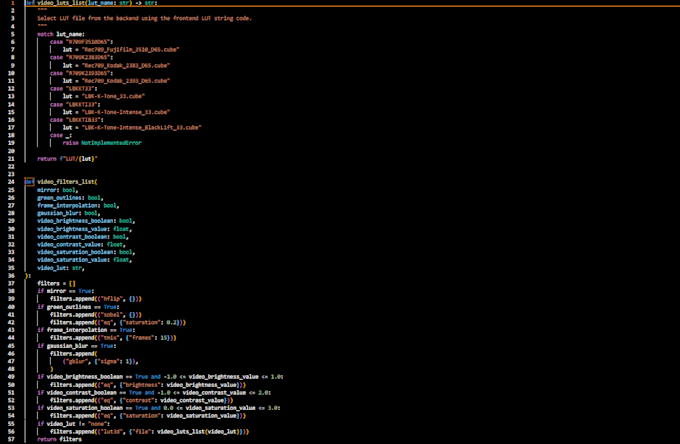Click the 'if video_saturation_boolean' condition on line 53
This screenshot has width=680, height=444.
159,408
